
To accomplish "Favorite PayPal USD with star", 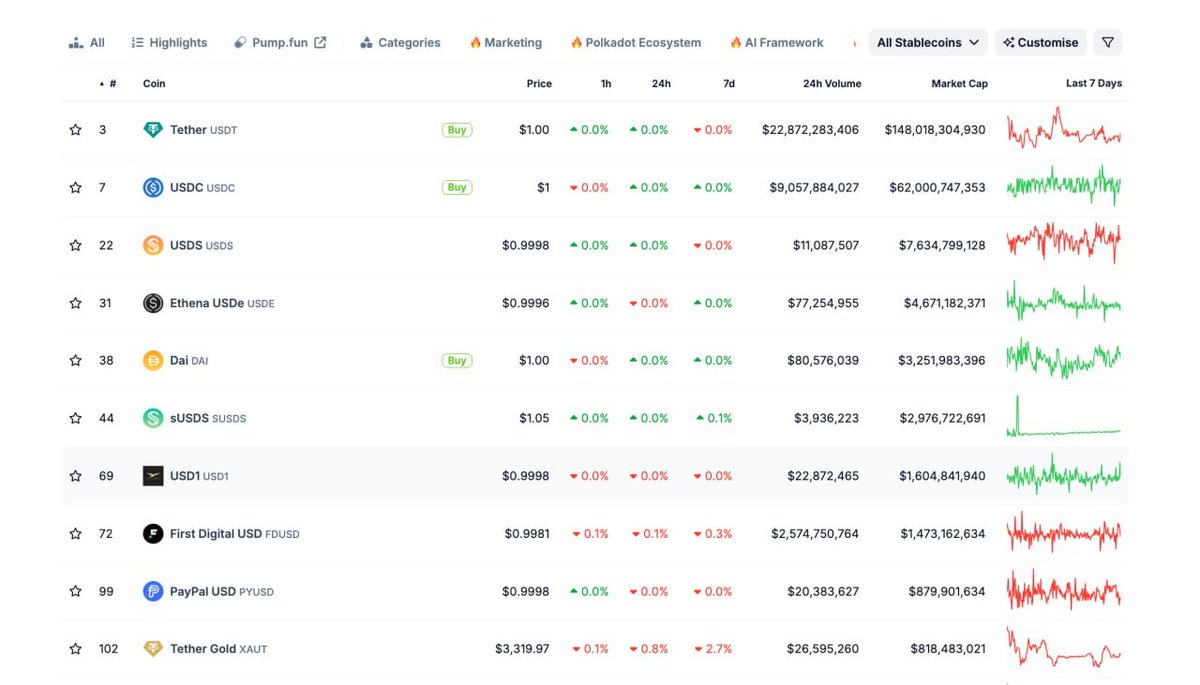I will tap(75, 591).
